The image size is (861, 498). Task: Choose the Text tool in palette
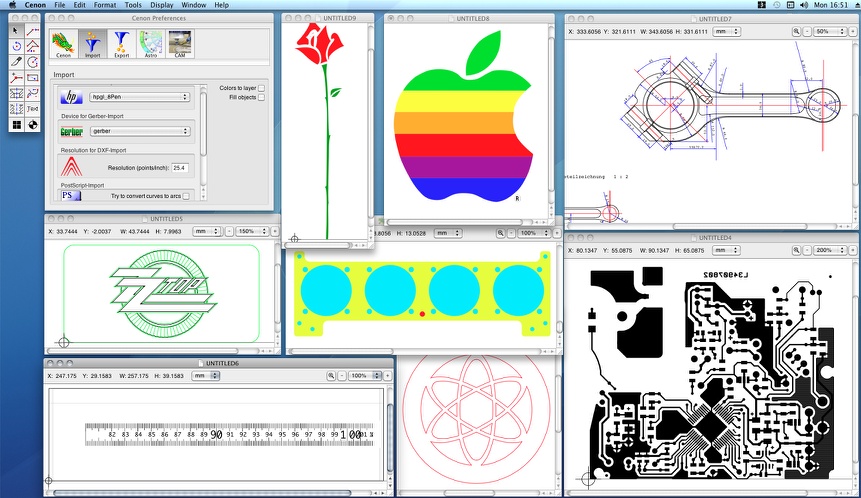(33, 109)
